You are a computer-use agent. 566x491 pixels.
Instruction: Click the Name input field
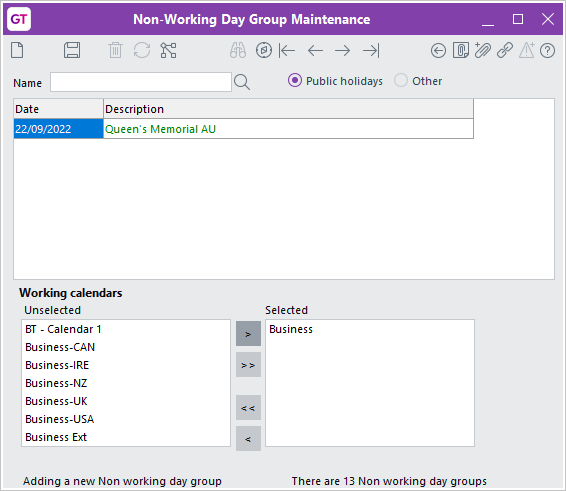coord(141,82)
